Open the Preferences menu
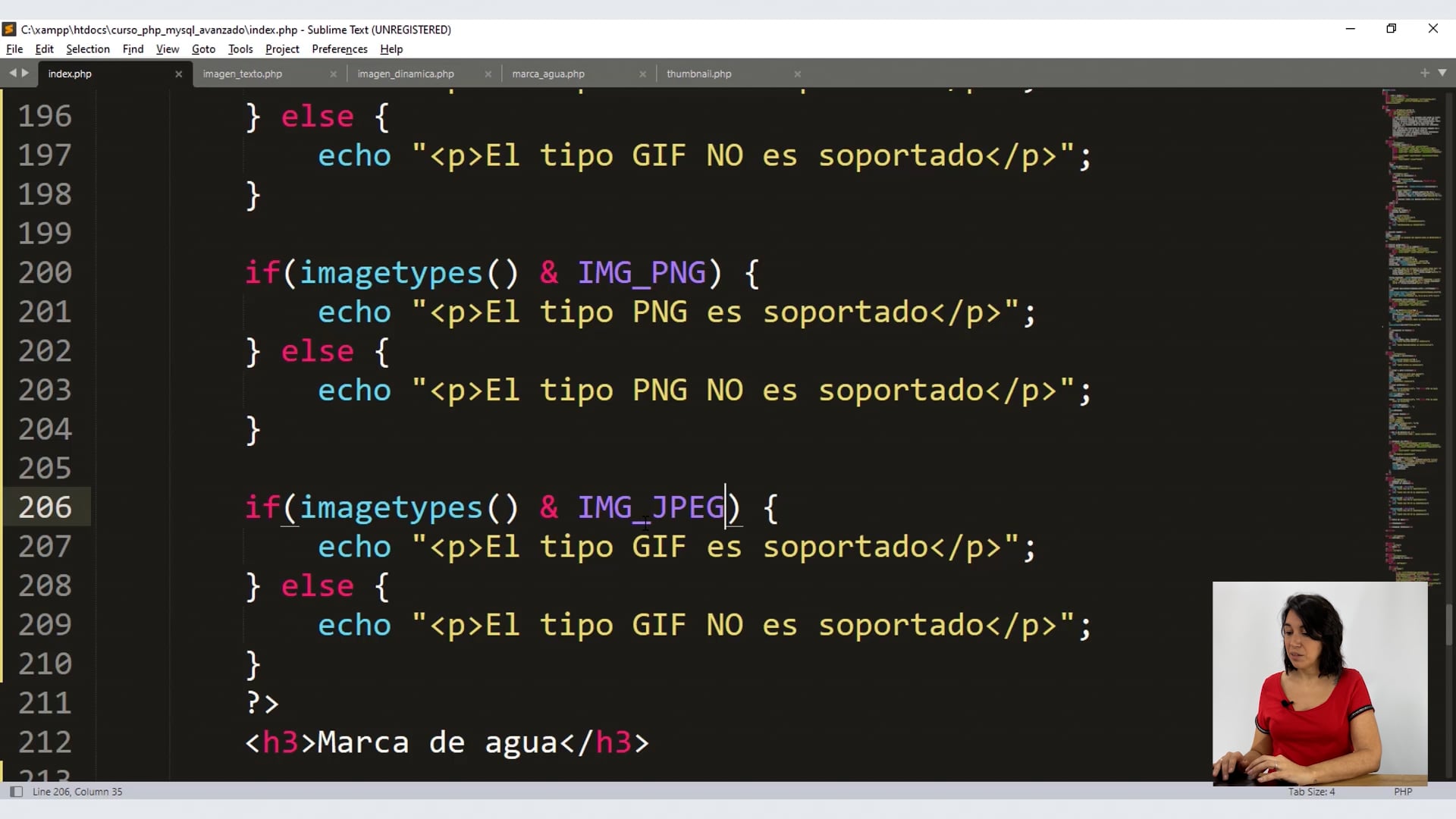The image size is (1456, 819). pos(339,49)
